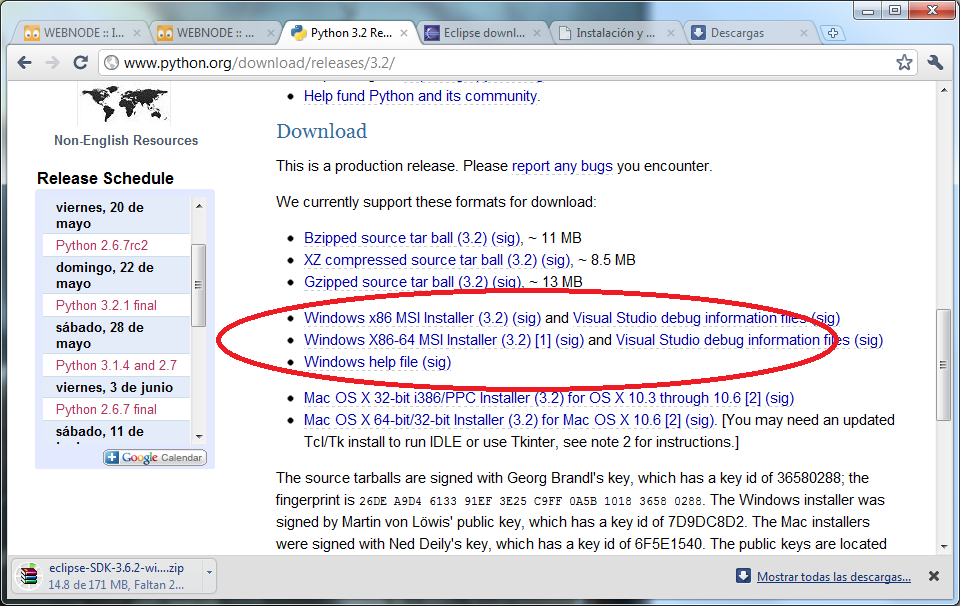Go back to the previous page

[x=24, y=62]
